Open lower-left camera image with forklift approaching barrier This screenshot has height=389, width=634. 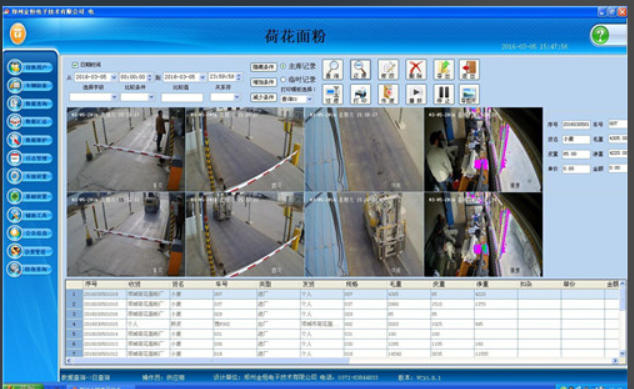pyautogui.click(x=126, y=234)
